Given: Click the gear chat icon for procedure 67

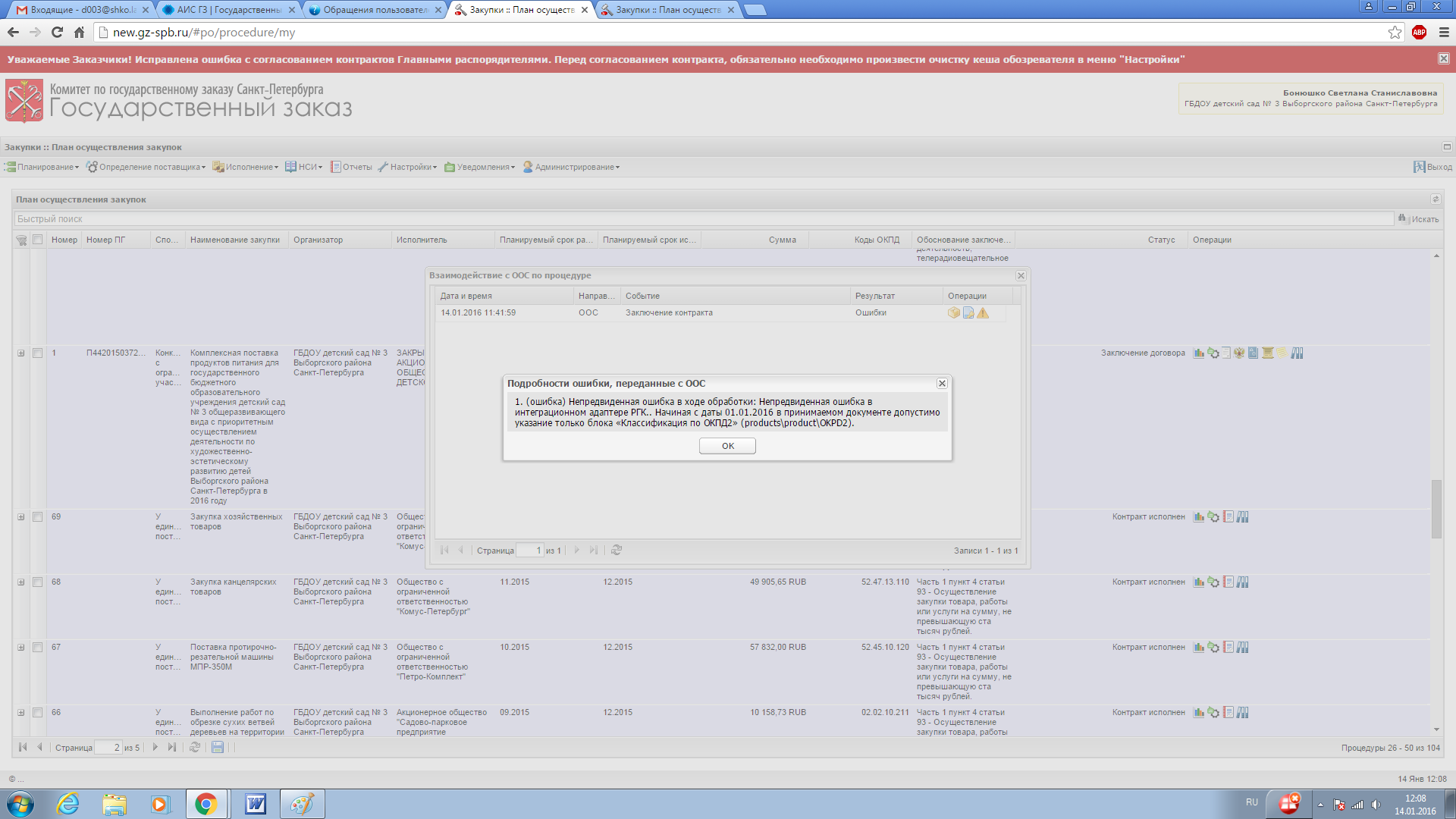Looking at the screenshot, I should click(1213, 648).
